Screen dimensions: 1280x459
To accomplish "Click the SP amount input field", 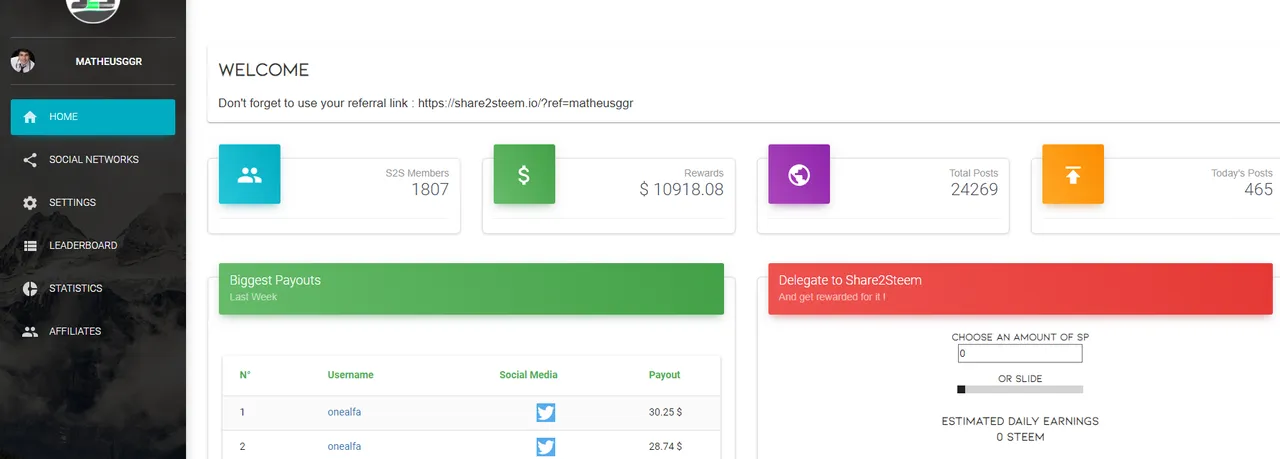I will pos(1020,354).
